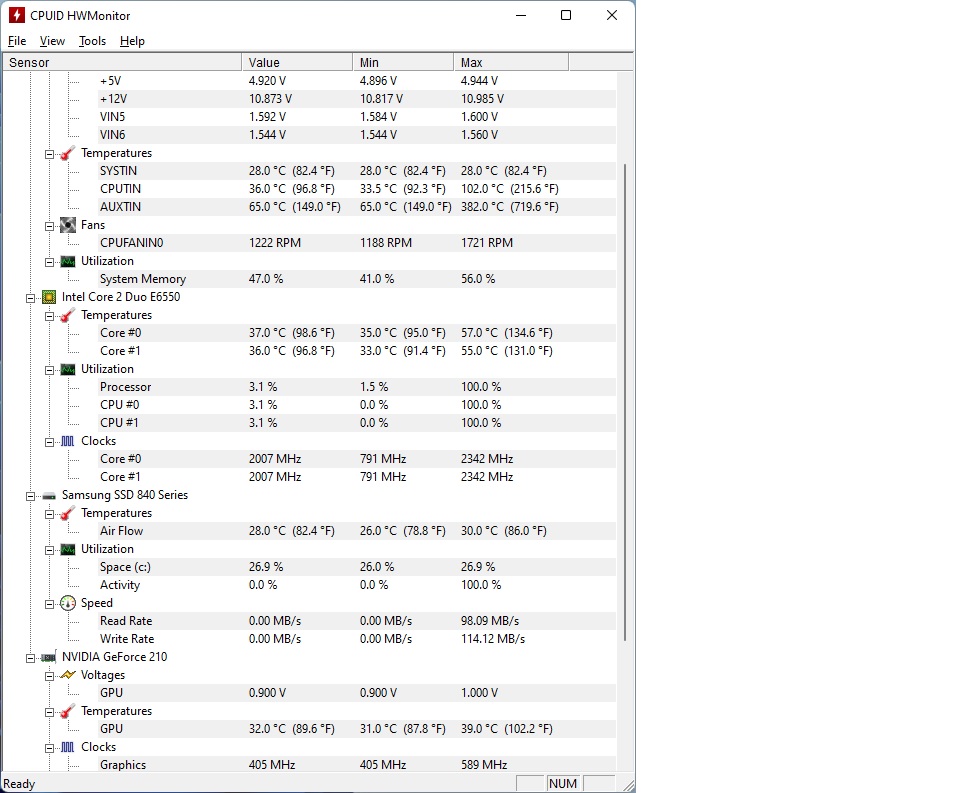
Task: Click the Max column header
Action: point(511,62)
